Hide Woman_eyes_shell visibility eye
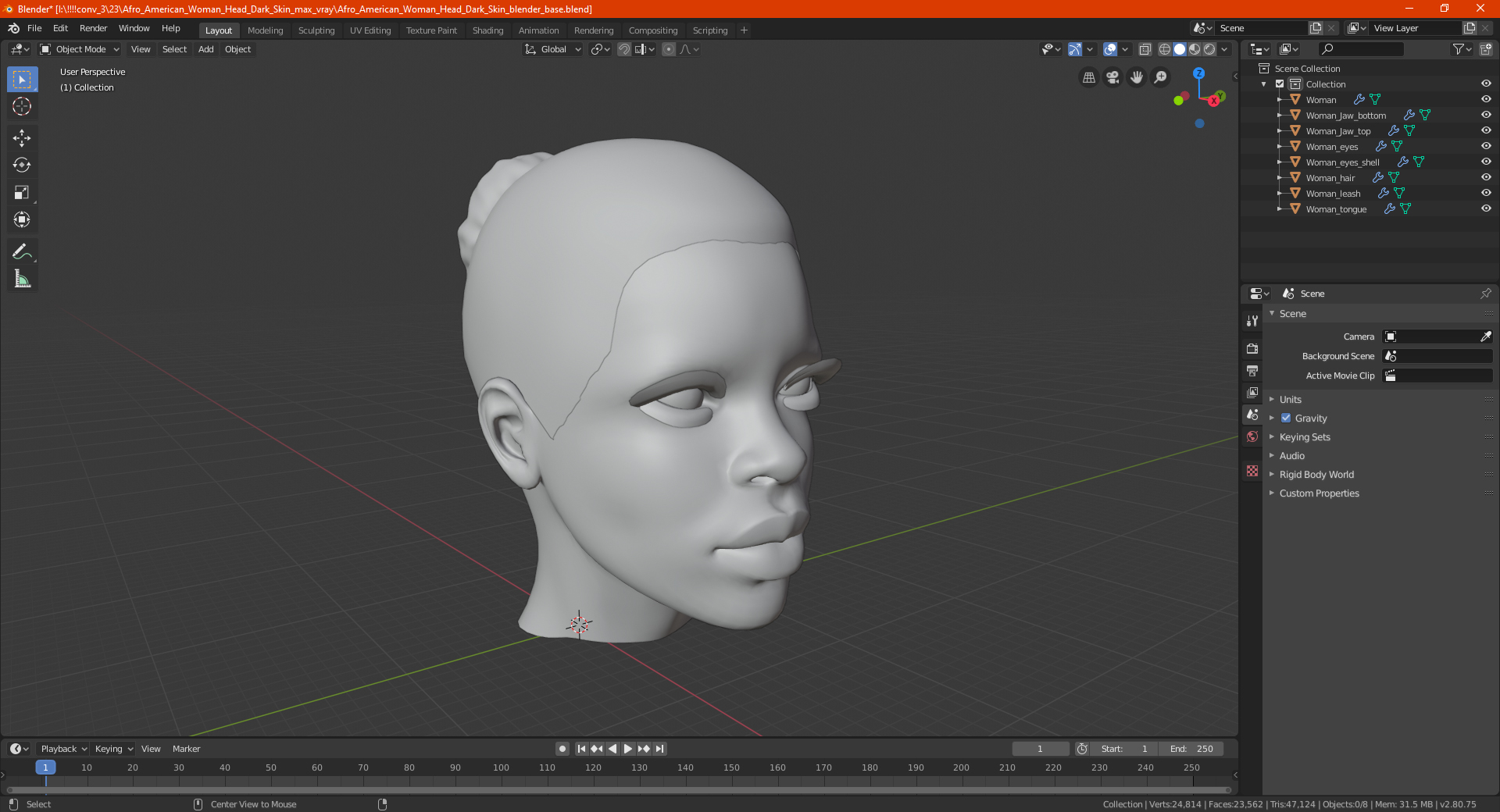 pyautogui.click(x=1486, y=162)
